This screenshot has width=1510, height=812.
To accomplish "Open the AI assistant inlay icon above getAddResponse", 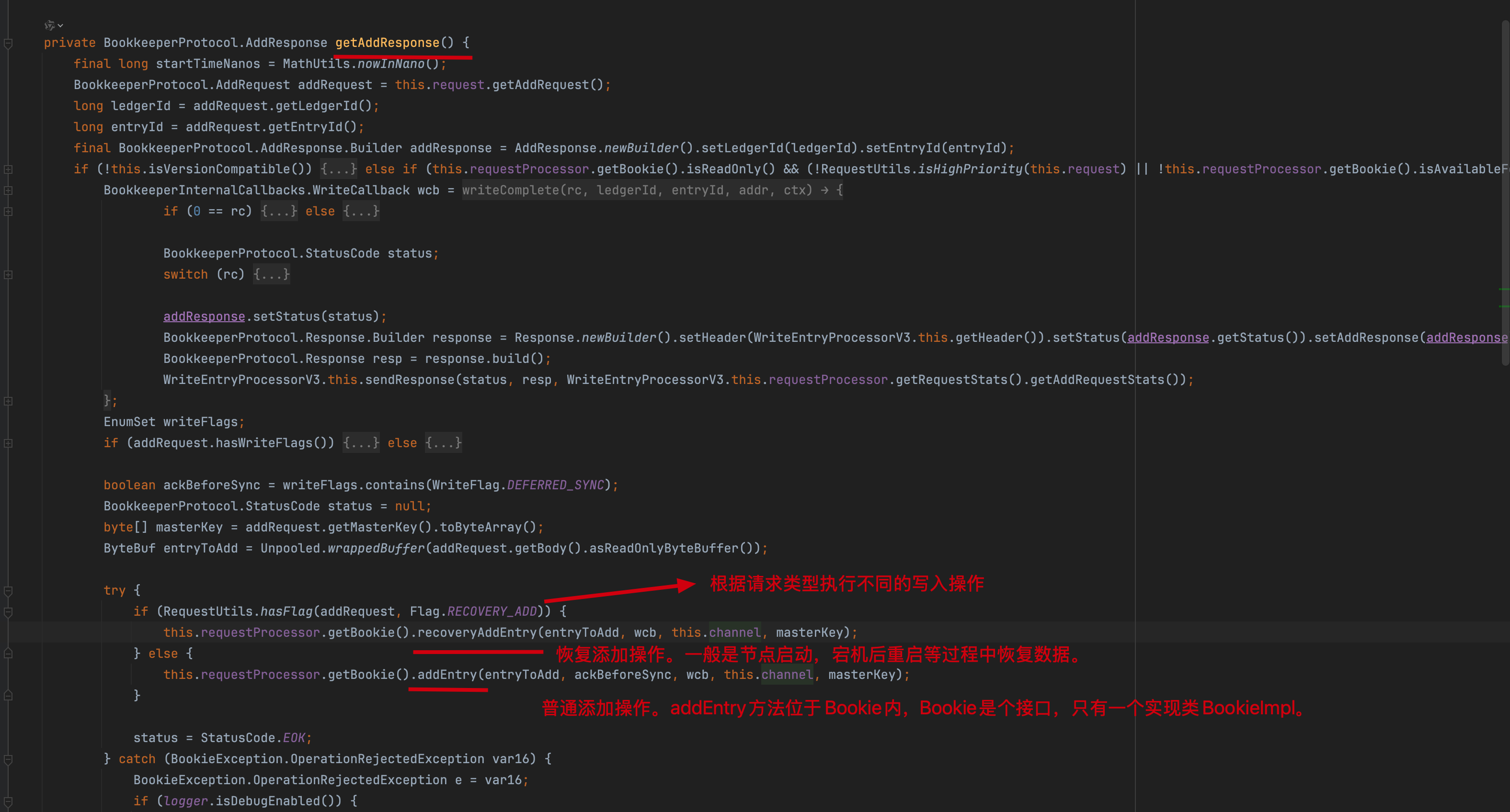I will [49, 25].
